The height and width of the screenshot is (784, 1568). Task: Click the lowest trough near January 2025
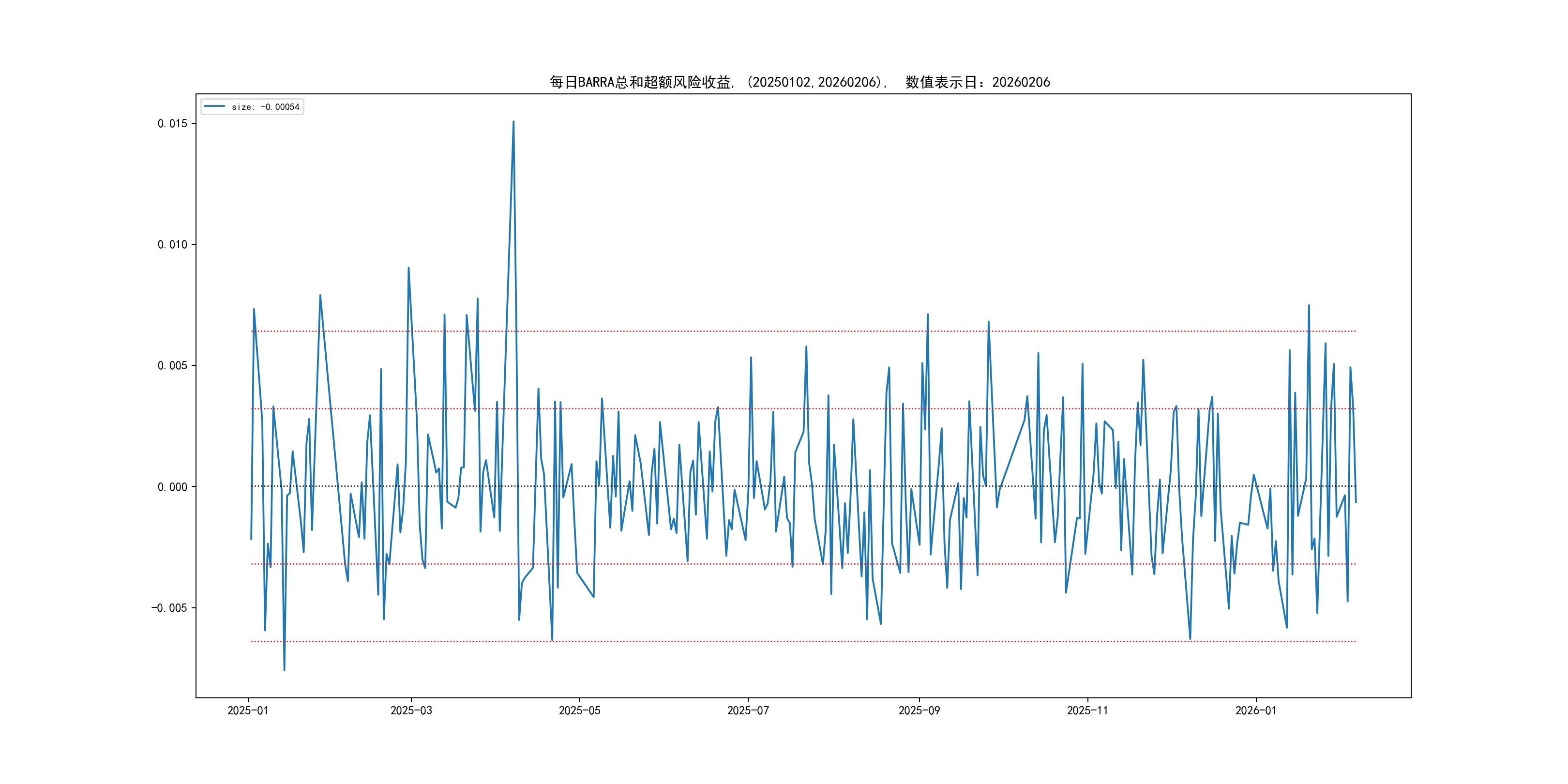[284, 670]
